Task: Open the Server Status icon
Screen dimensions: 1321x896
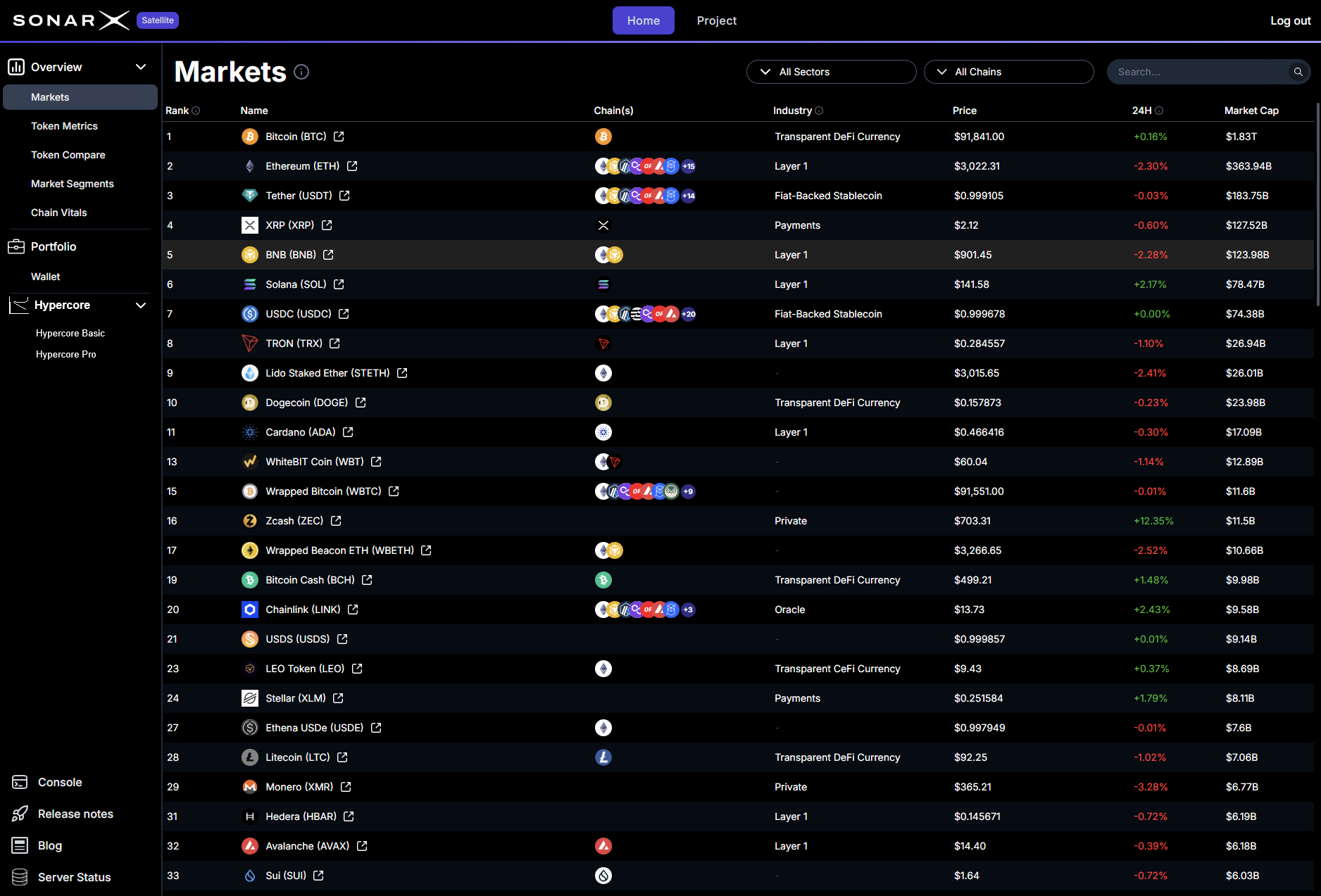Action: [x=19, y=877]
